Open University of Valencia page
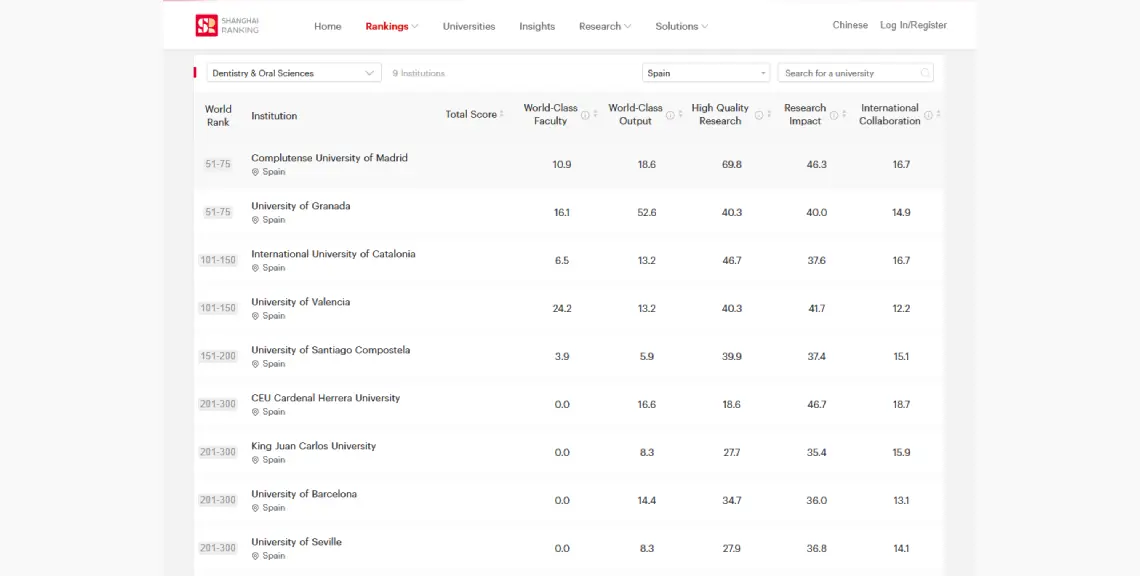Viewport: 1140px width, 576px height. pos(301,302)
